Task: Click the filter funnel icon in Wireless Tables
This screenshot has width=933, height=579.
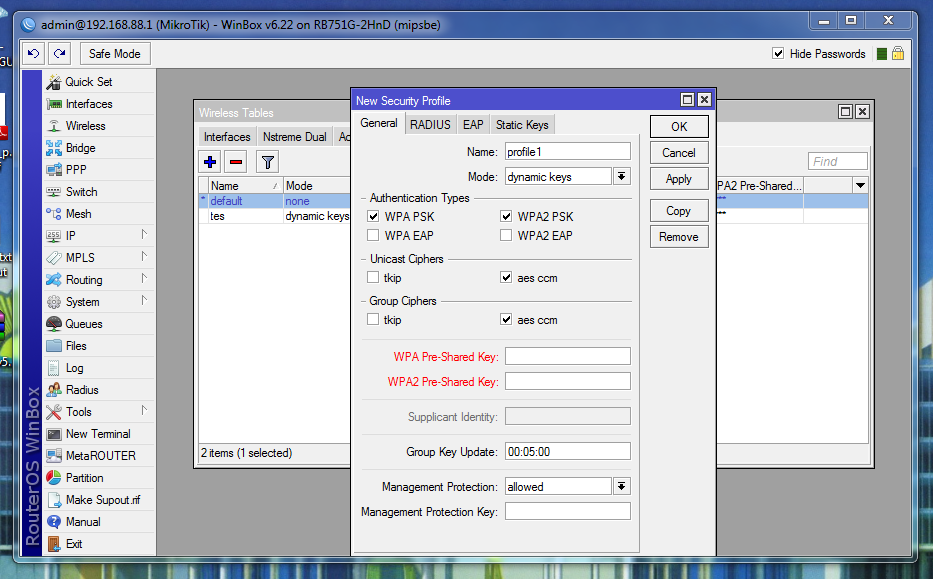Action: tap(268, 162)
